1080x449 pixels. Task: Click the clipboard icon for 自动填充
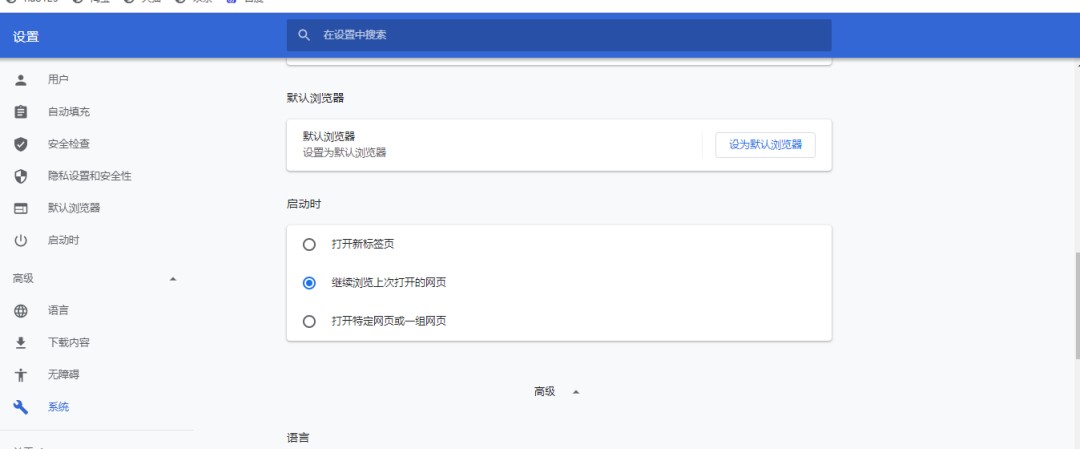pos(20,112)
